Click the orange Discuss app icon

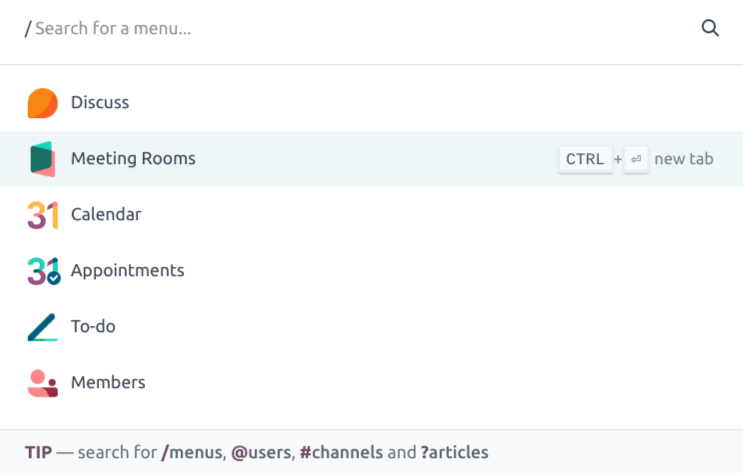[x=42, y=103]
